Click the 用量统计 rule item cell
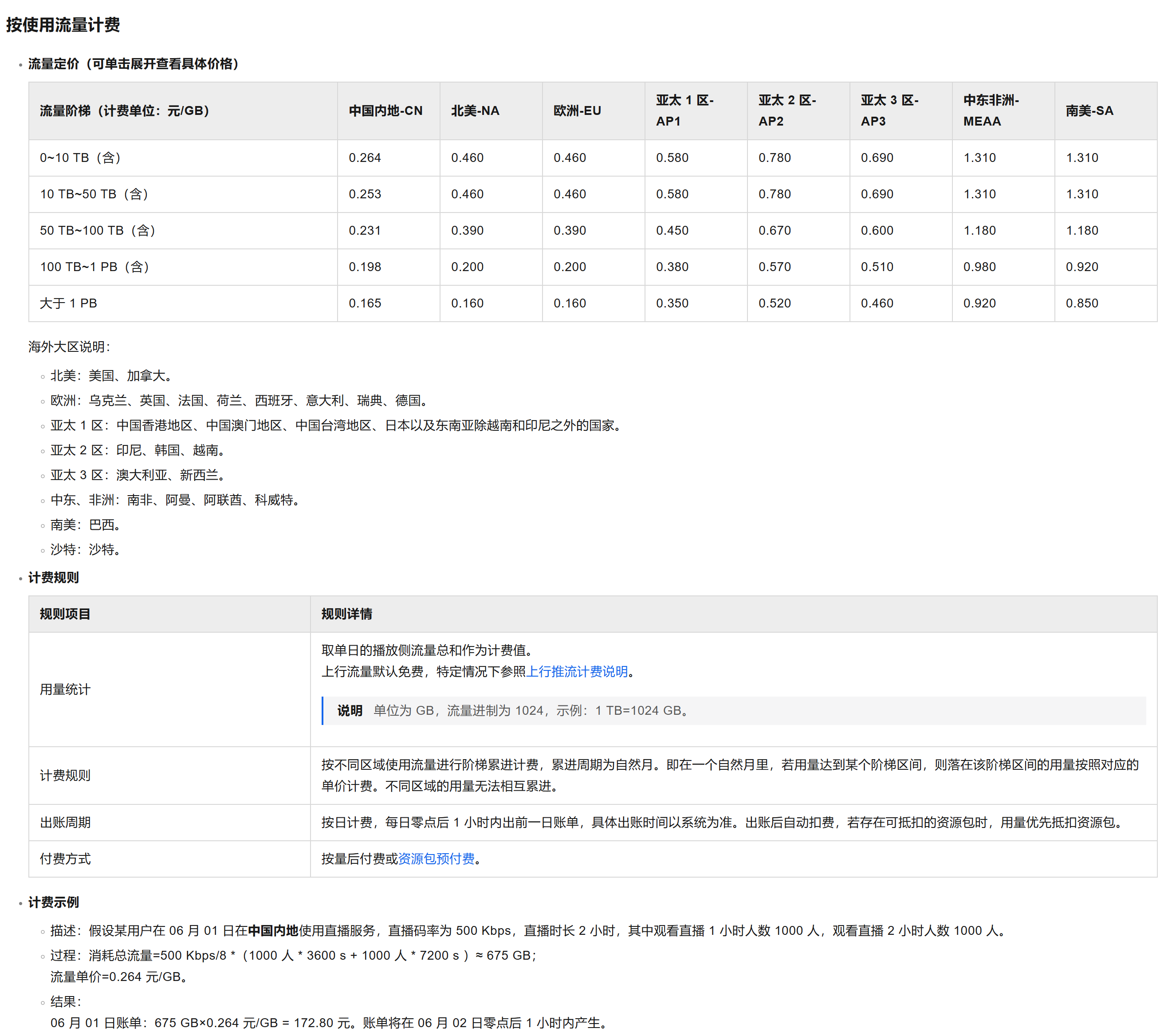 click(65, 690)
